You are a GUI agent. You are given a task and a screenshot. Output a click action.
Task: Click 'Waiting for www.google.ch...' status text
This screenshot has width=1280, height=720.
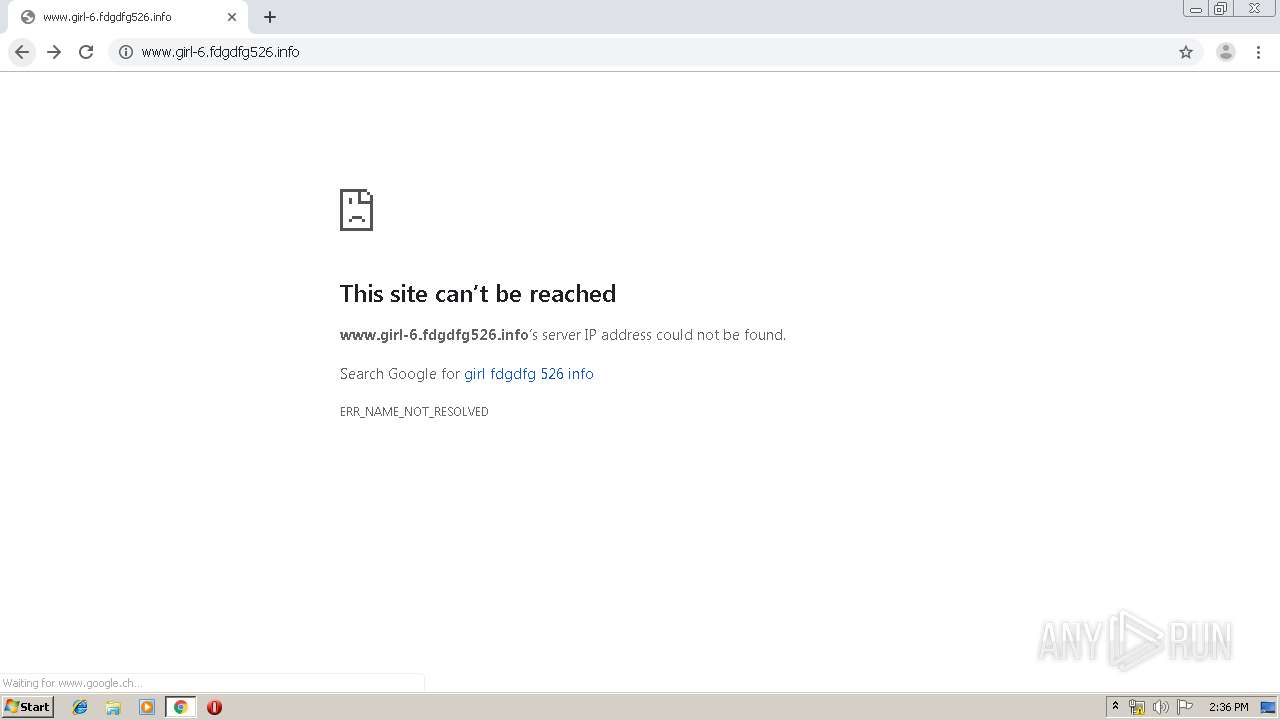coord(71,683)
